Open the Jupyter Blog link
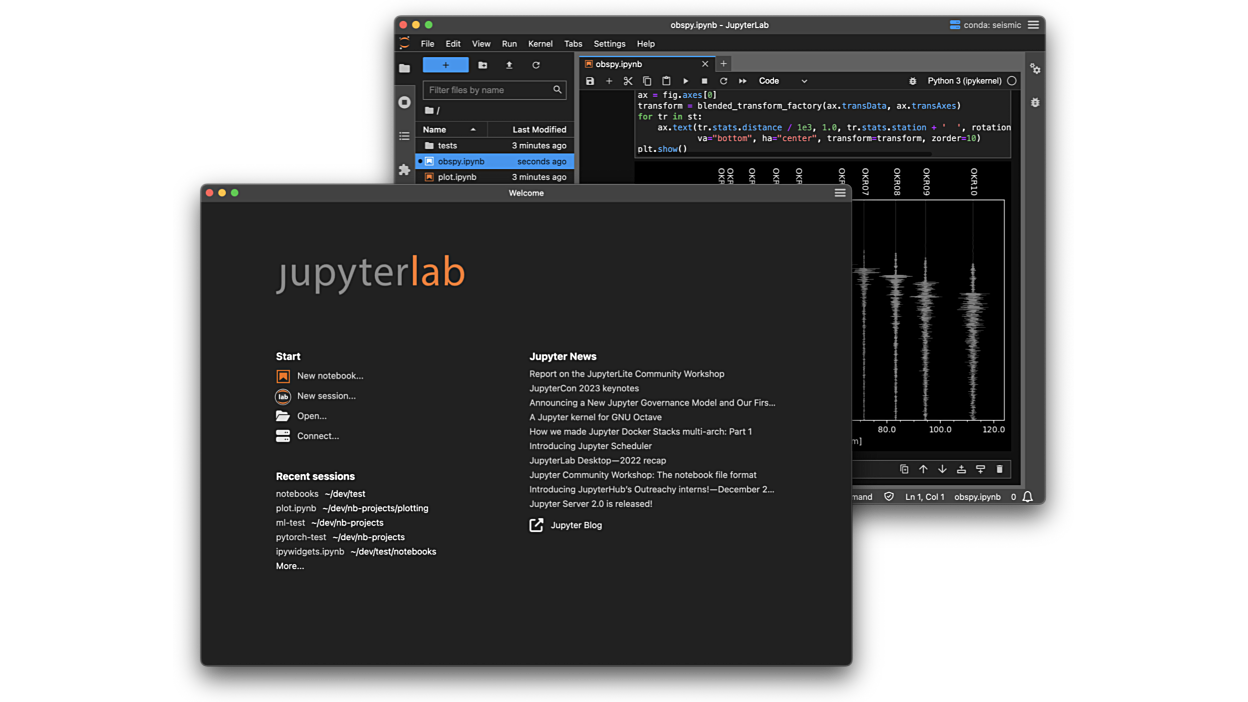 click(576, 524)
